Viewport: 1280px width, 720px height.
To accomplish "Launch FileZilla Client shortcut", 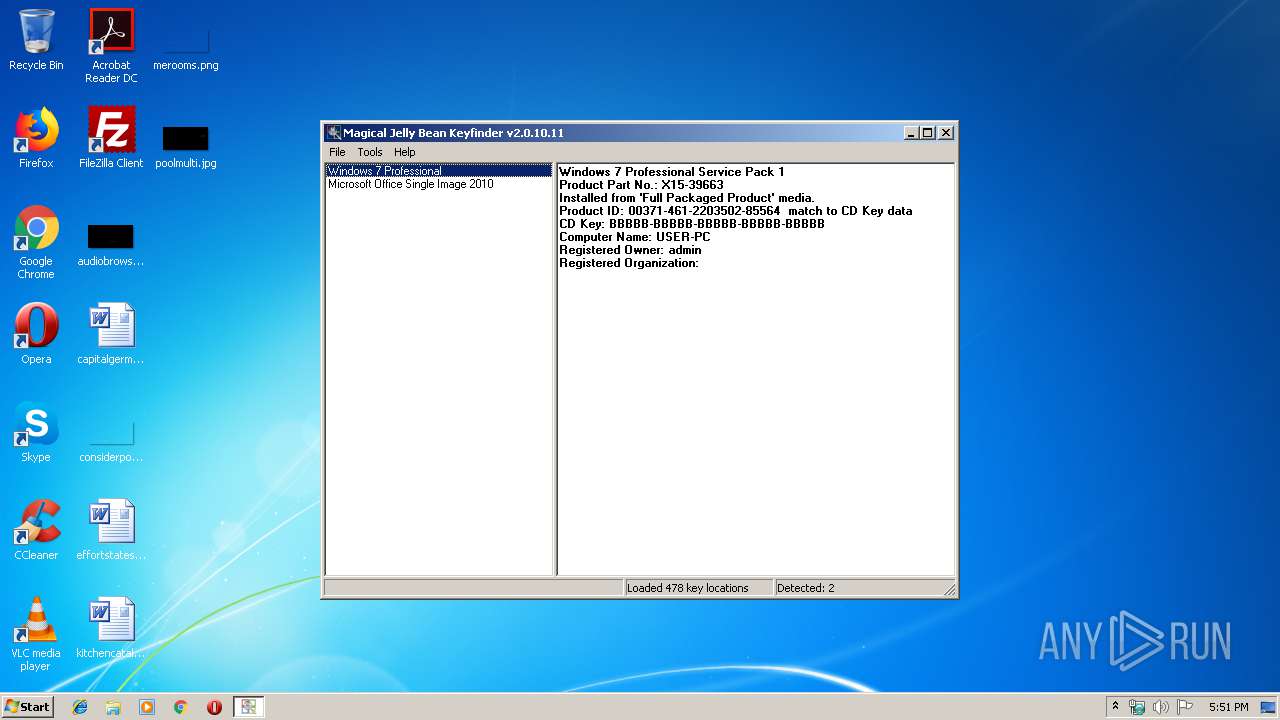I will click(x=111, y=138).
